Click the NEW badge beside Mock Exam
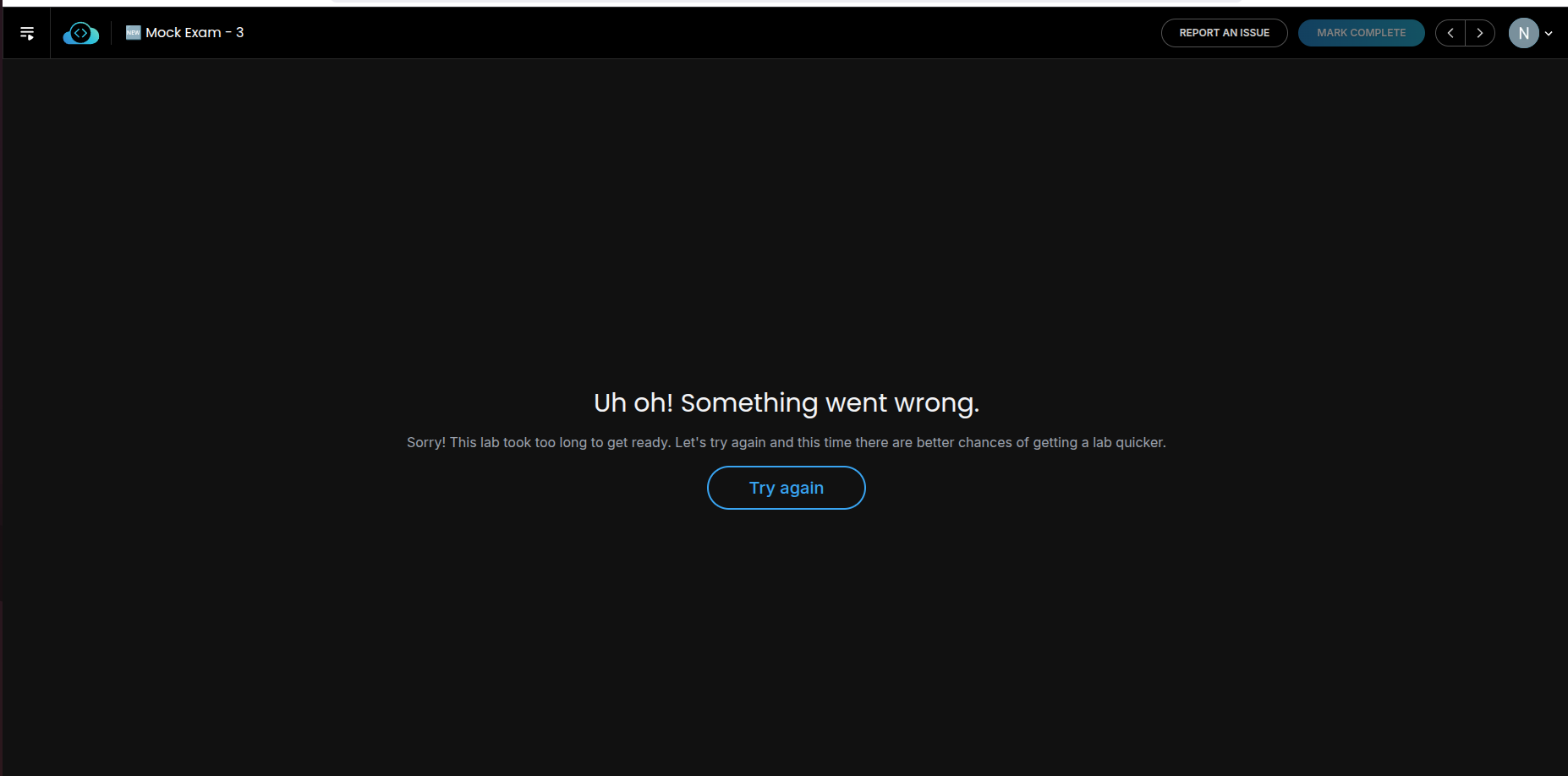Viewport: 1568px width, 776px height. click(133, 33)
